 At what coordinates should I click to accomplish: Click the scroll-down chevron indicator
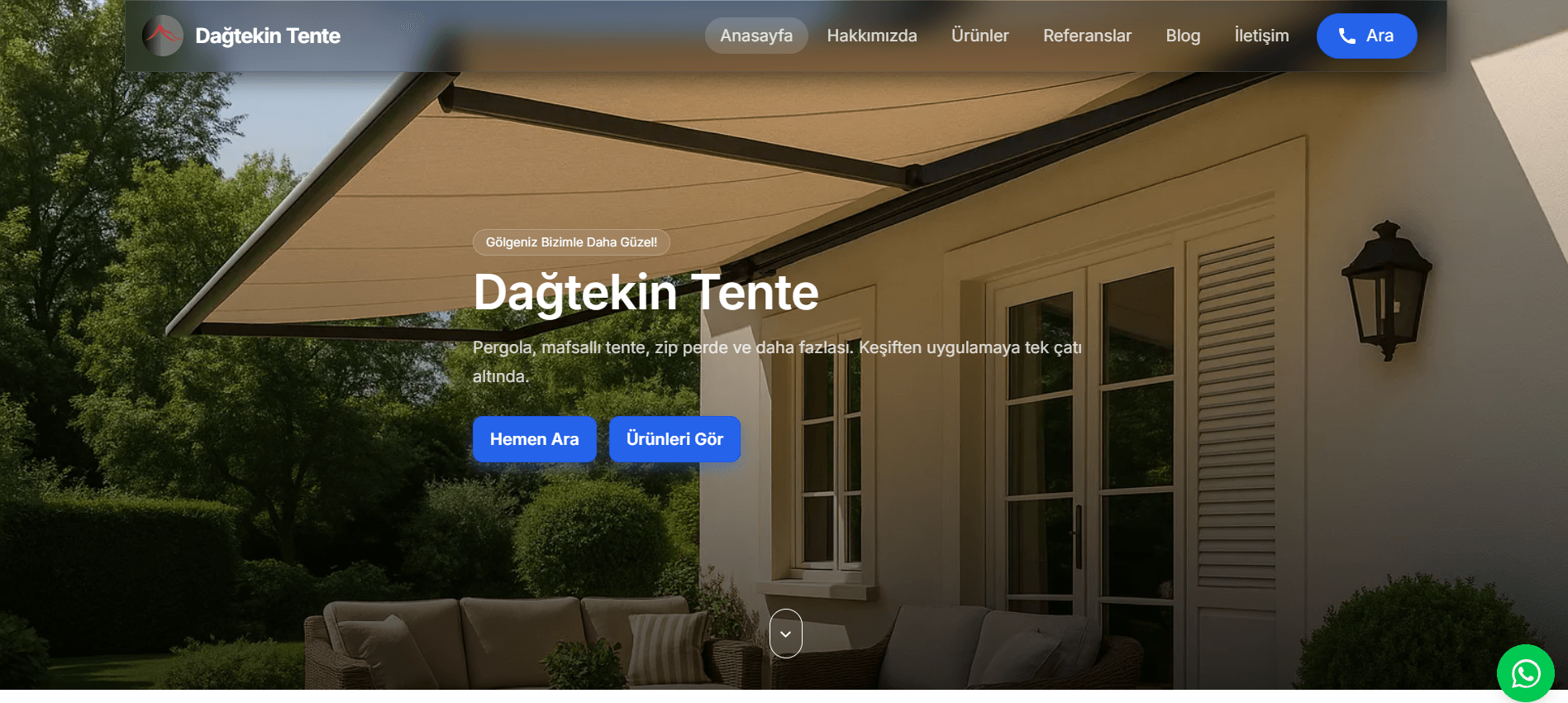(x=785, y=634)
